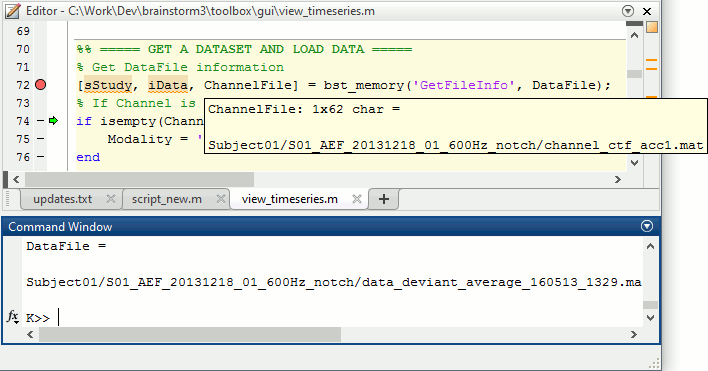Click the editor vertical scrollbar thumb
This screenshot has width=708, height=371.
tap(634, 74)
